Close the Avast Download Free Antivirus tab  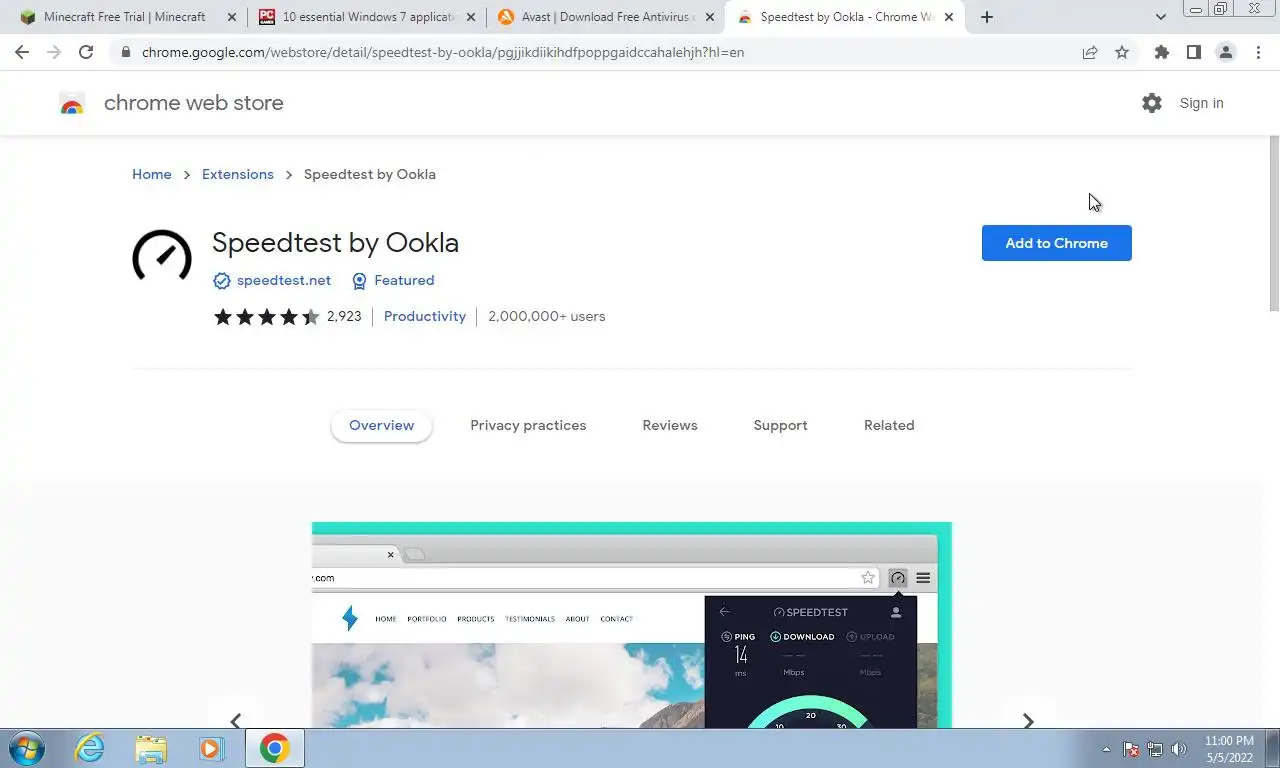tap(710, 17)
